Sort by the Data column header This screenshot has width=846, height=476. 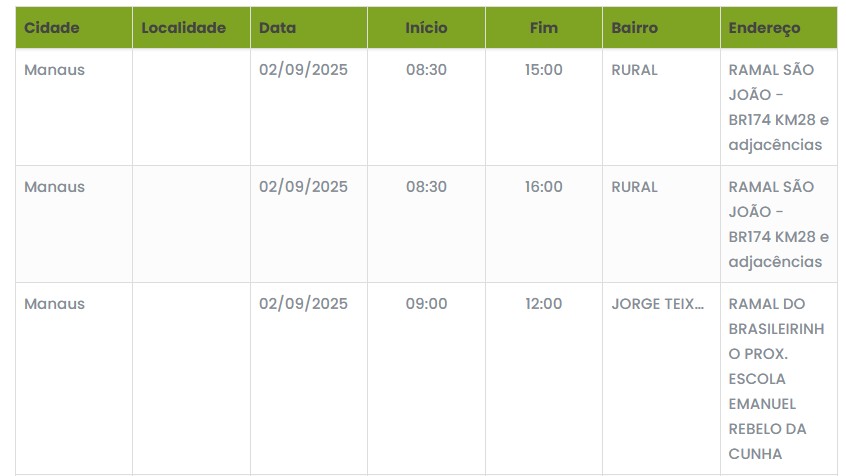pyautogui.click(x=277, y=28)
